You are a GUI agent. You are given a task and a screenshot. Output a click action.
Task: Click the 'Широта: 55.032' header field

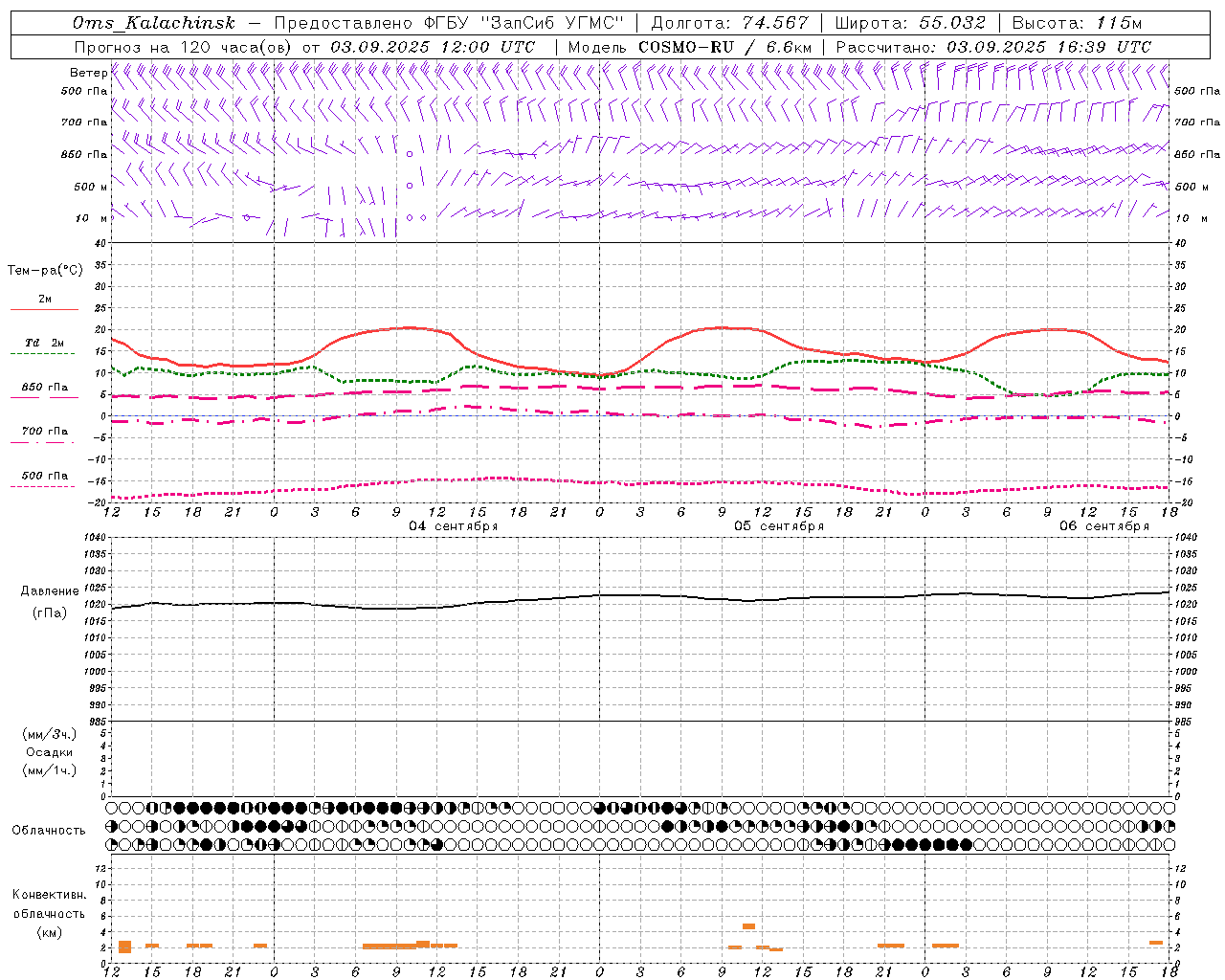(910, 23)
